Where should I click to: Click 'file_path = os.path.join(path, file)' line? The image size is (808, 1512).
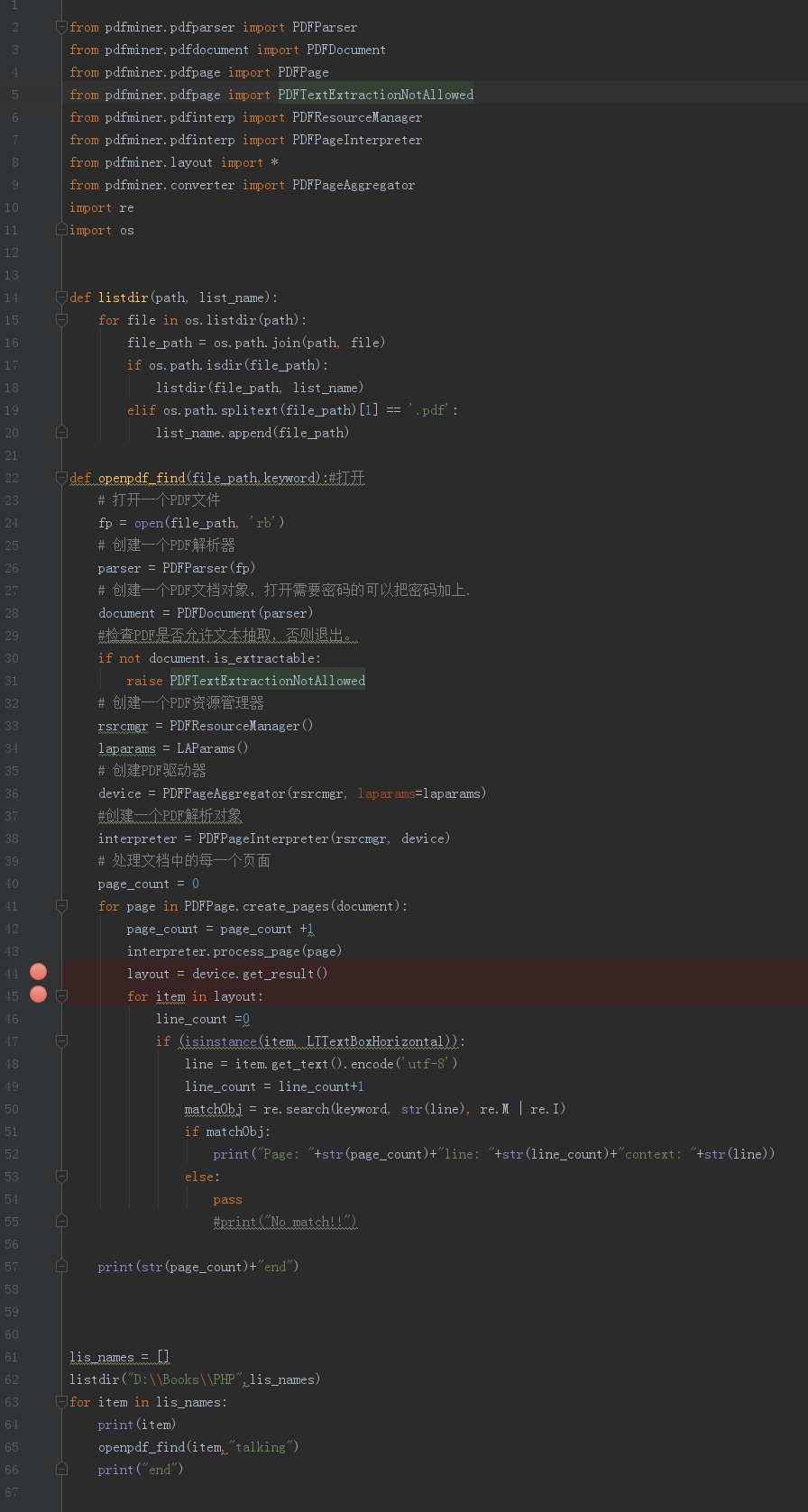point(256,343)
